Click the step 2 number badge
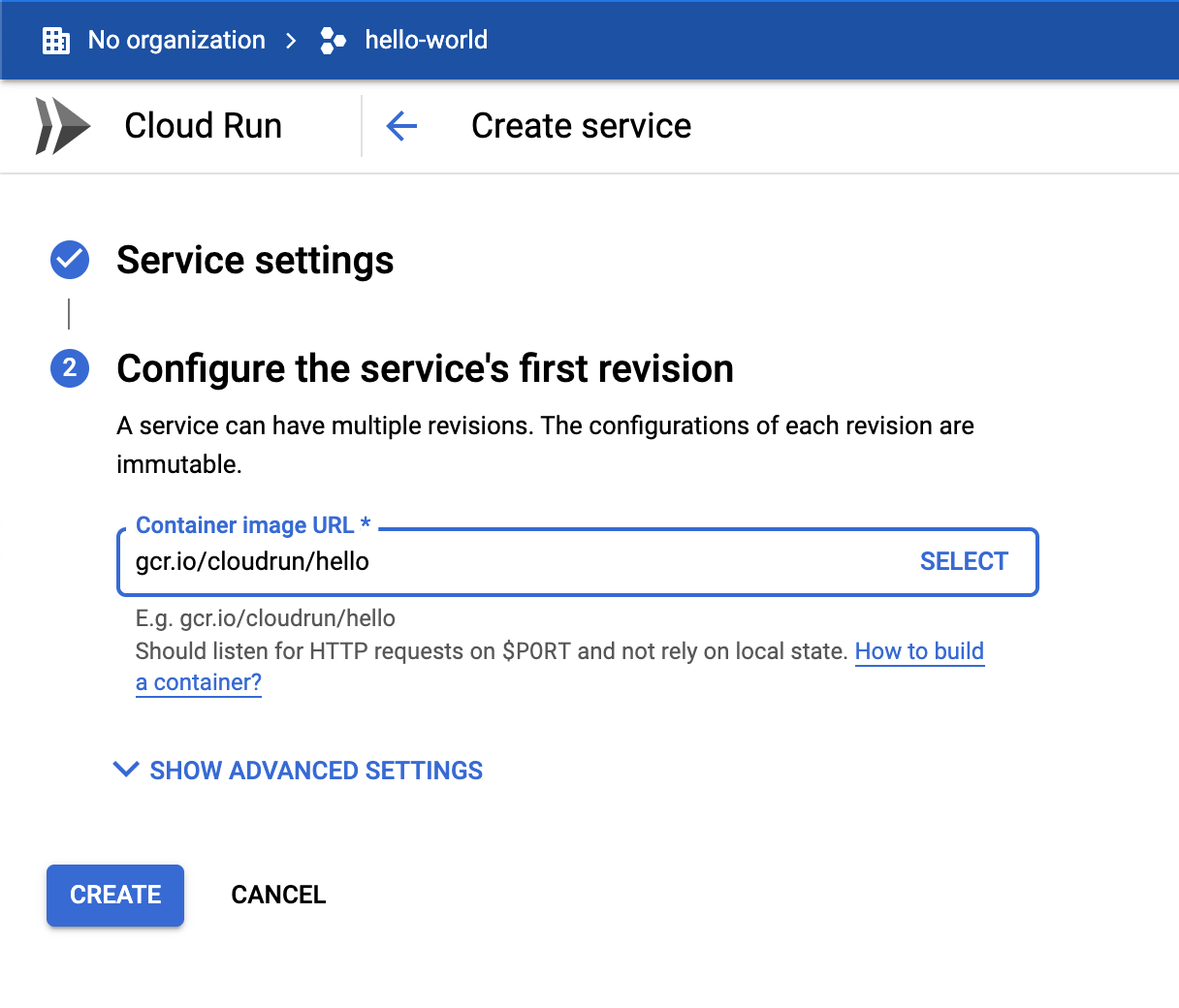The image size is (1179, 1008). point(70,368)
